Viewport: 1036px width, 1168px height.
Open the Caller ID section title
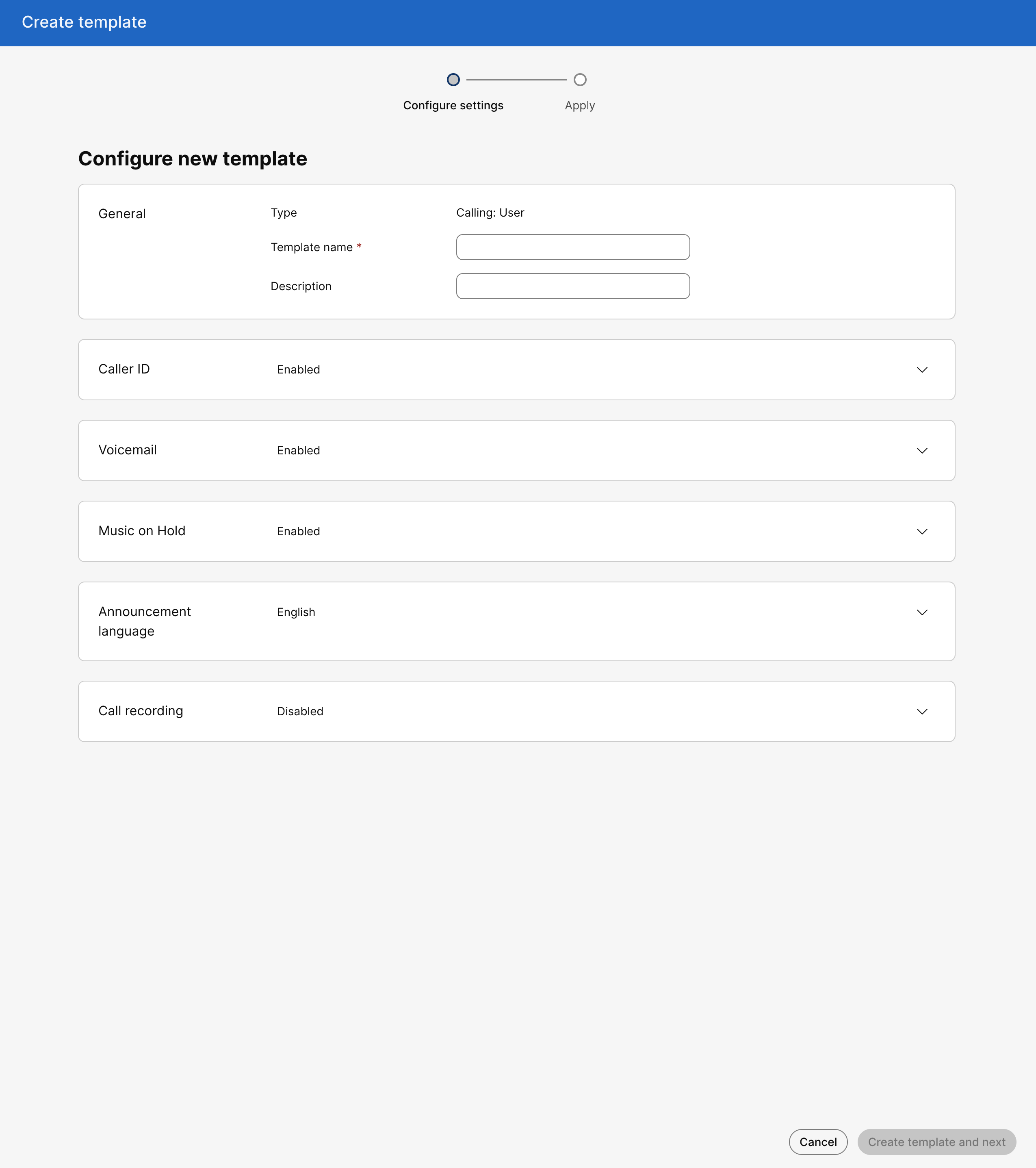124,369
